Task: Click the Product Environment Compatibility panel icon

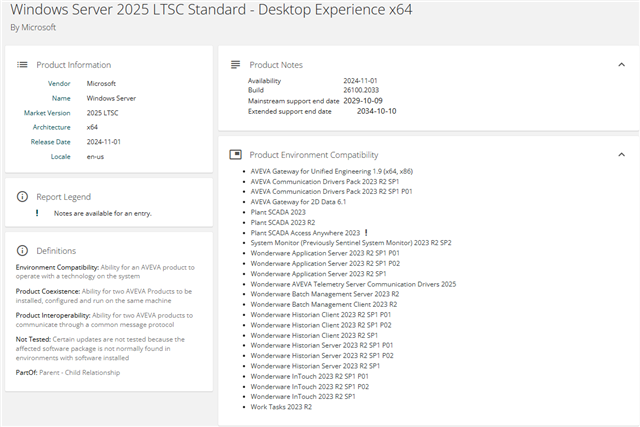Action: [236, 155]
